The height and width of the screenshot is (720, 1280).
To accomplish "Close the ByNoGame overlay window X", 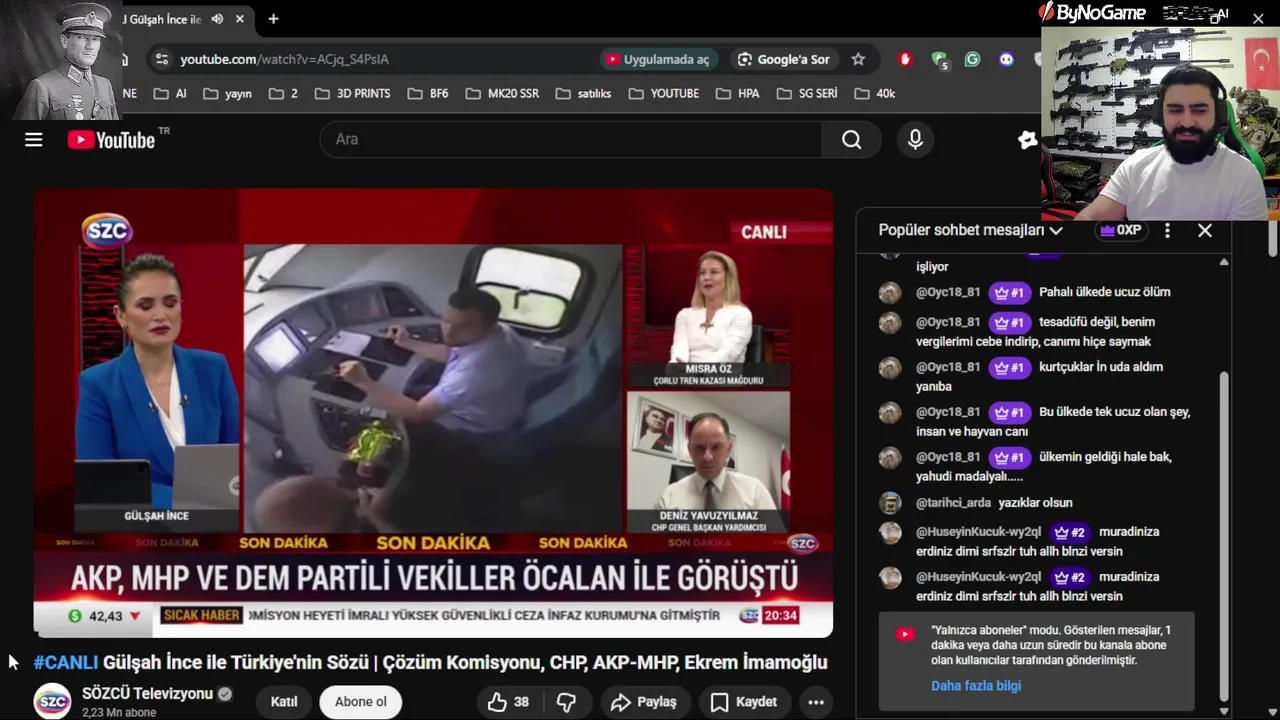I will (x=1258, y=18).
